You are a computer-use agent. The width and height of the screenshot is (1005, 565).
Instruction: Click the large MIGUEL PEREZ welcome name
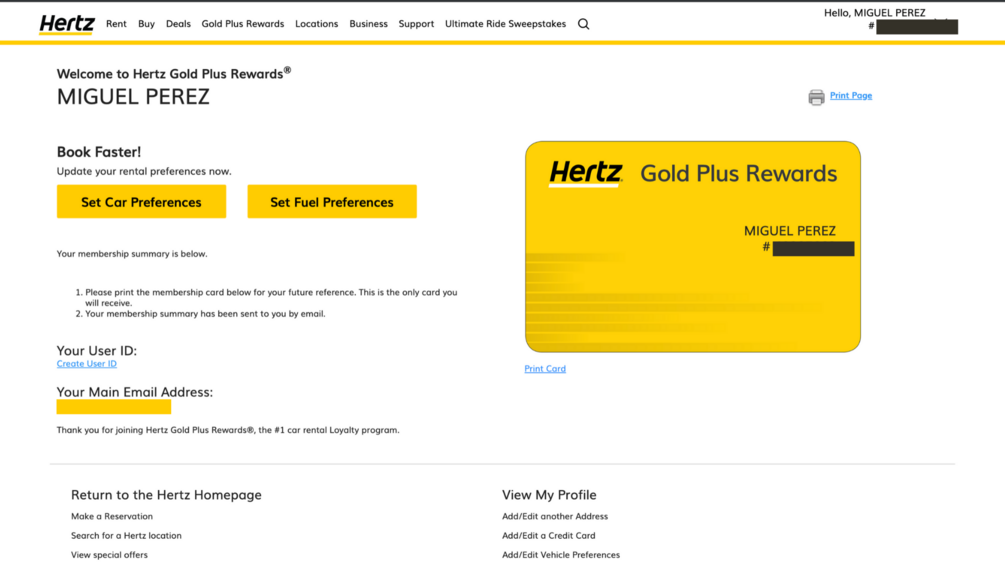pyautogui.click(x=133, y=97)
